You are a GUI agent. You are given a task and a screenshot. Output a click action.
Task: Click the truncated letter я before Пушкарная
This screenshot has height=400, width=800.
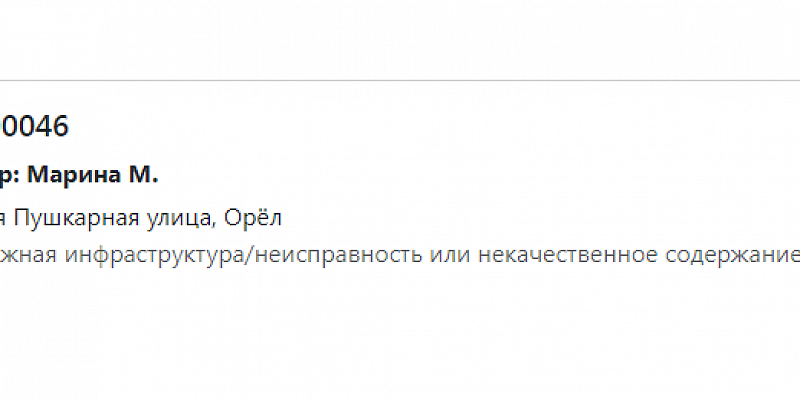4,218
